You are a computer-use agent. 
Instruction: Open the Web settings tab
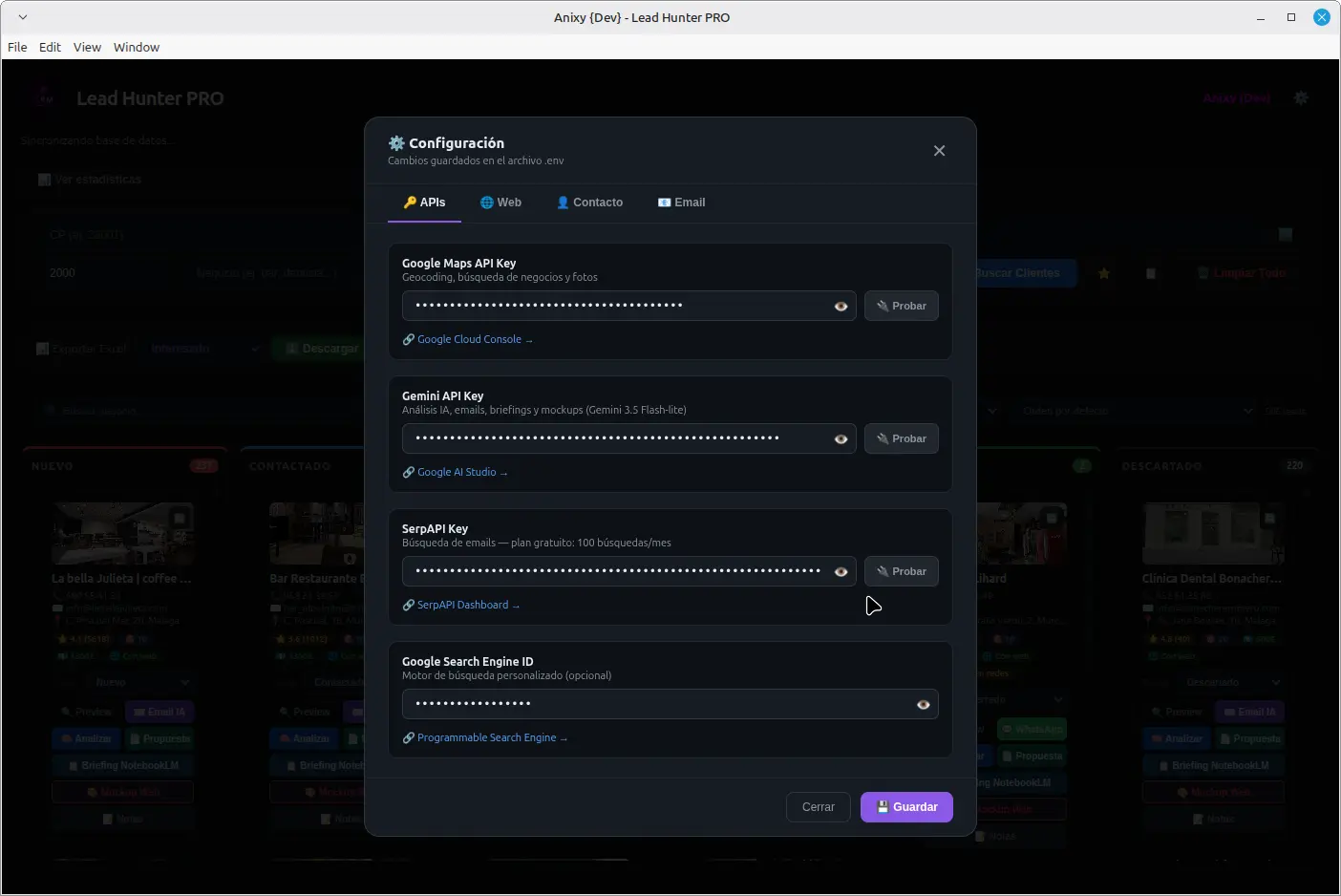coord(500,203)
